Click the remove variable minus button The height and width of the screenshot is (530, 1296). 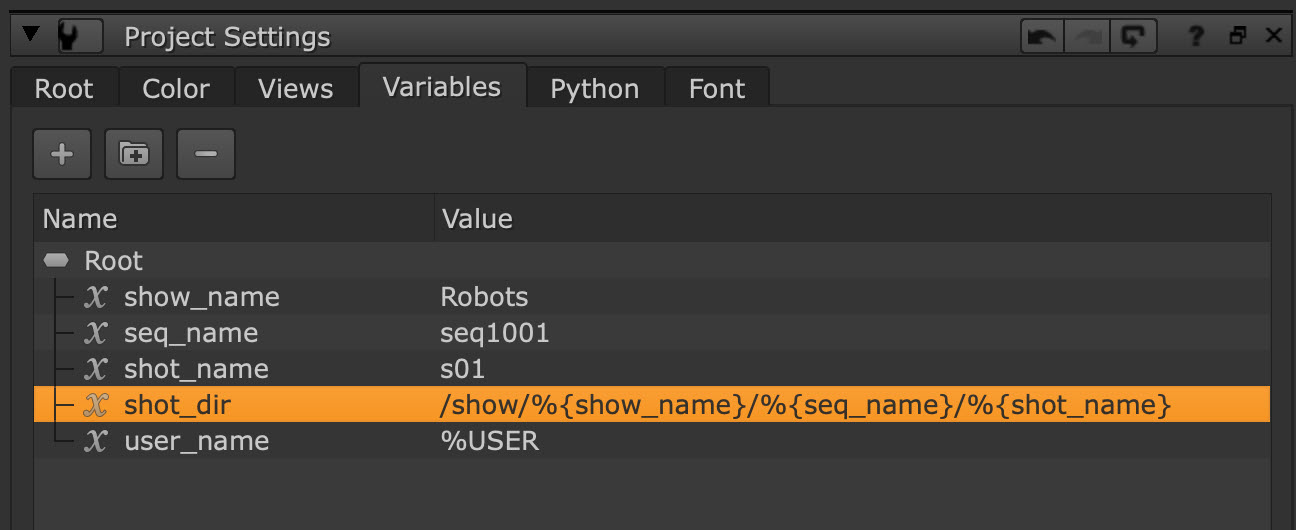206,154
